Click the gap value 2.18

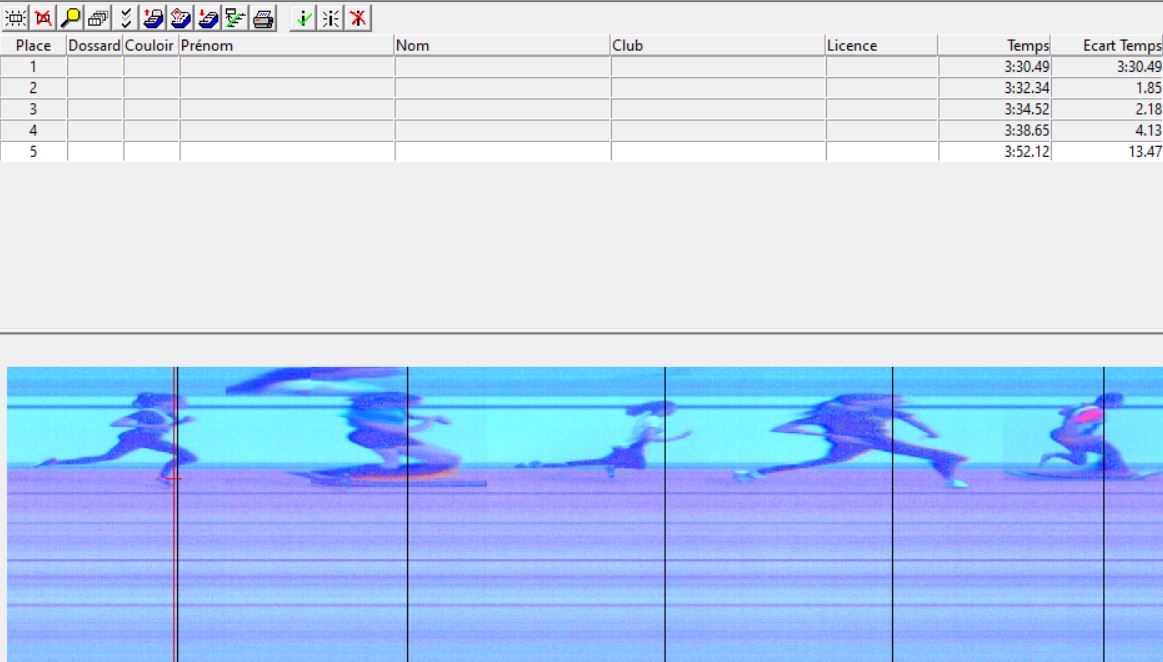tap(1148, 109)
